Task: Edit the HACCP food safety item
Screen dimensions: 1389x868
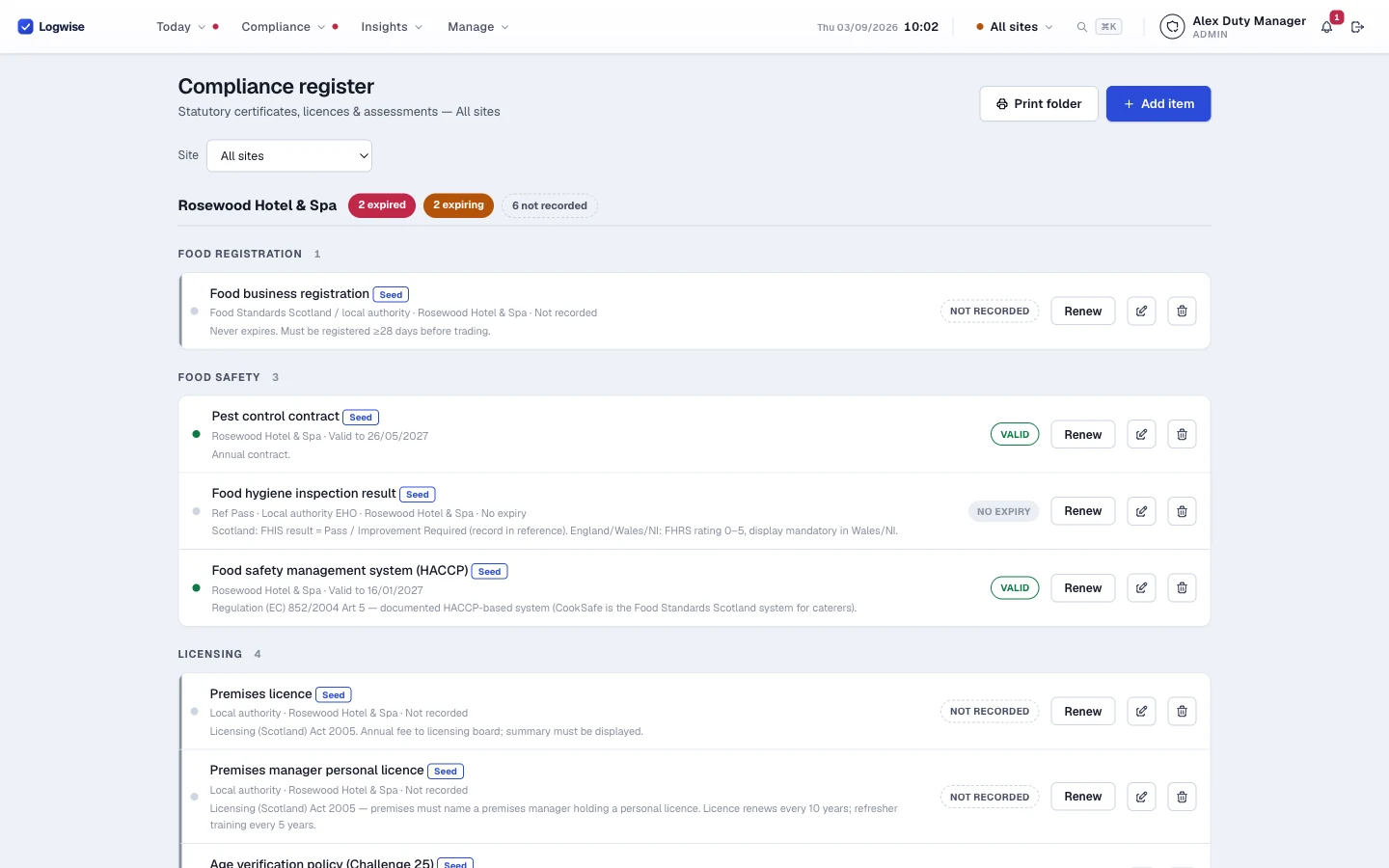Action: point(1141,588)
